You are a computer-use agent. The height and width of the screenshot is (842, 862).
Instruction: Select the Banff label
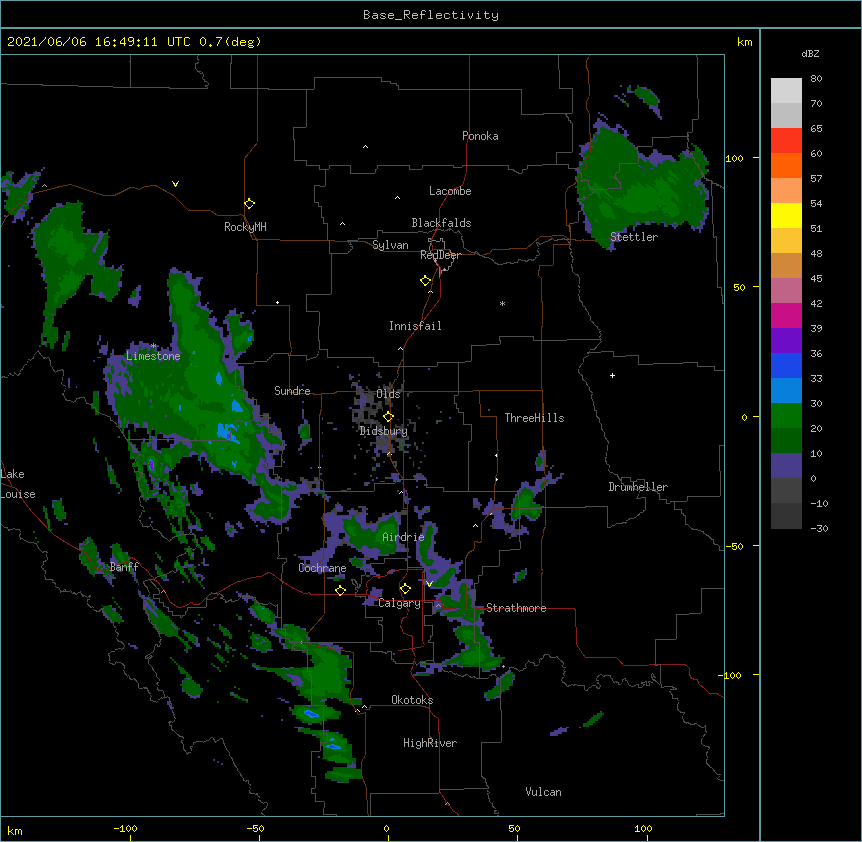pyautogui.click(x=124, y=567)
